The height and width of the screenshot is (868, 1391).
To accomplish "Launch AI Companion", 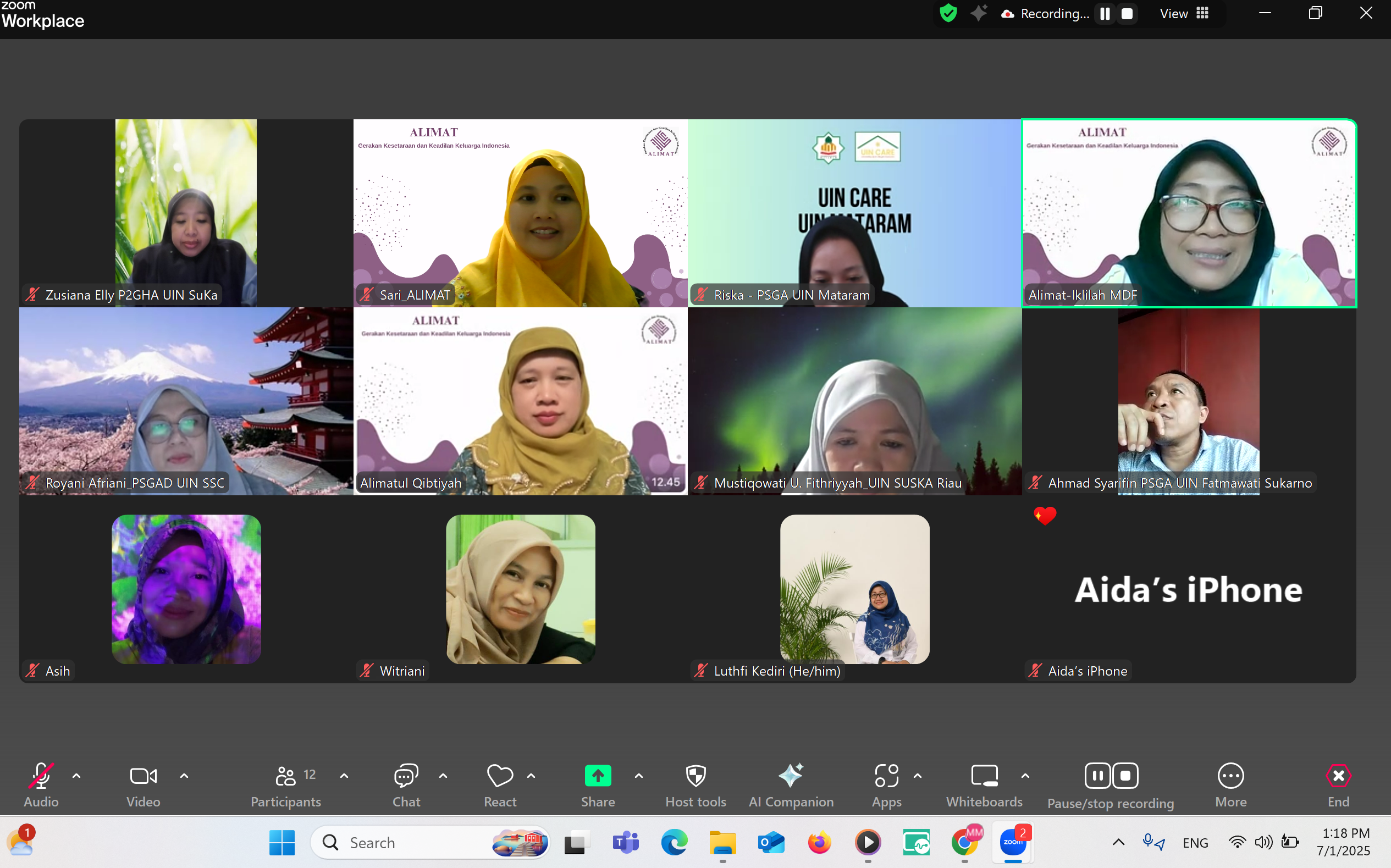I will [x=791, y=785].
